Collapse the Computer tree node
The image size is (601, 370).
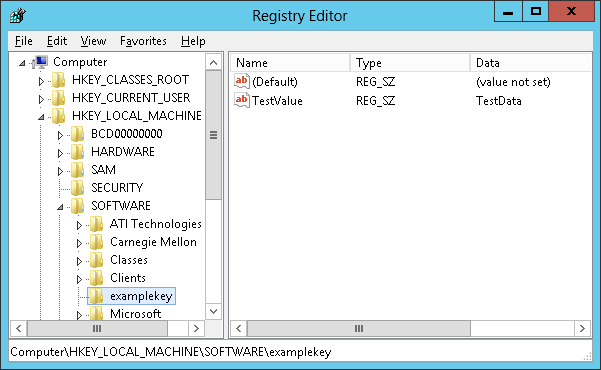click(22, 63)
